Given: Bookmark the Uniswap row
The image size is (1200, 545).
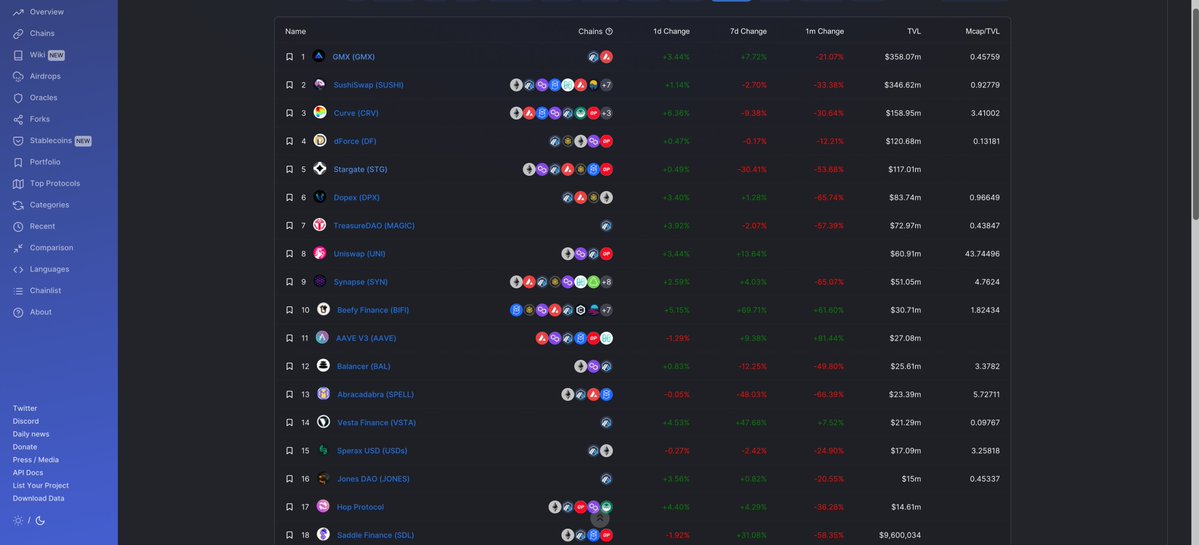Looking at the screenshot, I should point(290,254).
